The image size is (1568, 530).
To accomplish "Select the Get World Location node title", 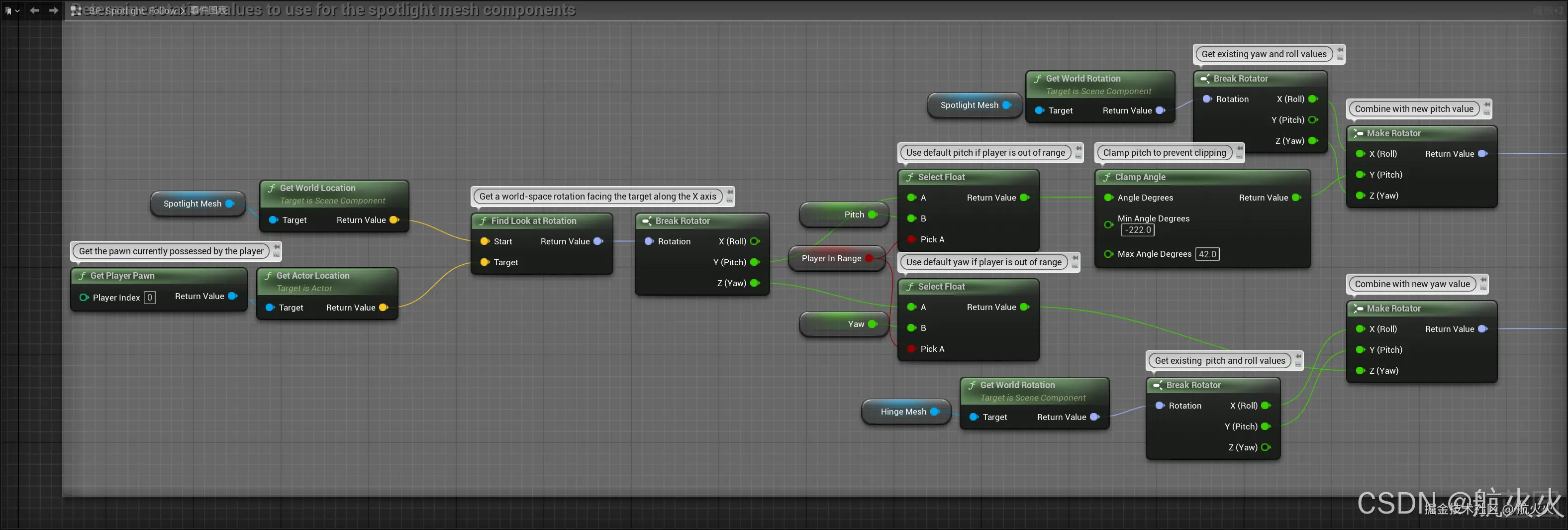I will pyautogui.click(x=317, y=188).
